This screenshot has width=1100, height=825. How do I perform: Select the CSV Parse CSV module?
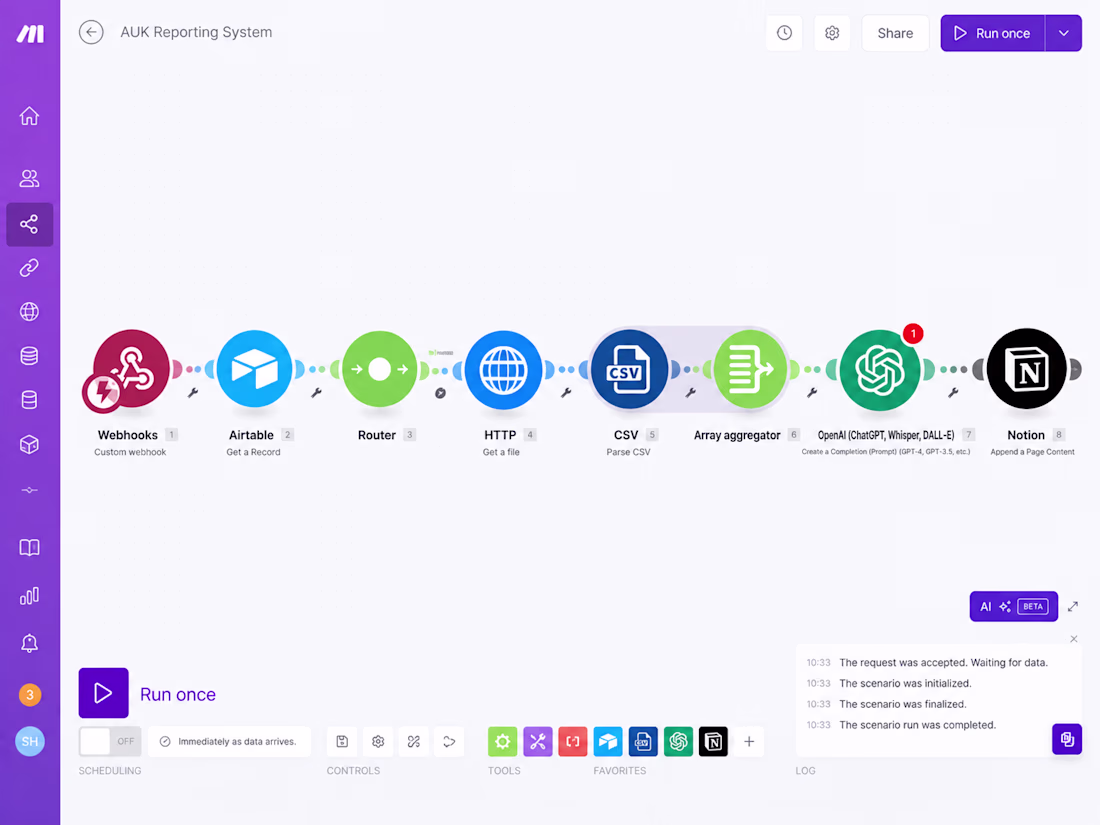pos(629,369)
